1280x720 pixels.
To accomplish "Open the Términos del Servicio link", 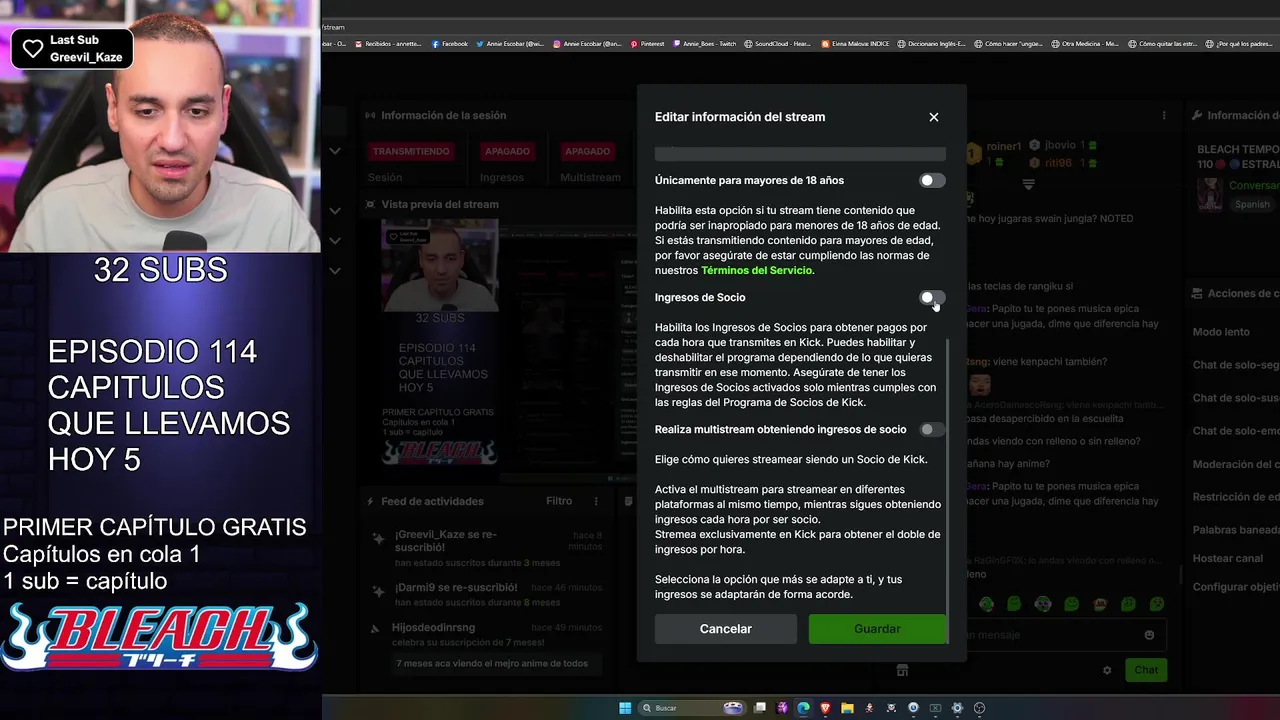I will [757, 271].
